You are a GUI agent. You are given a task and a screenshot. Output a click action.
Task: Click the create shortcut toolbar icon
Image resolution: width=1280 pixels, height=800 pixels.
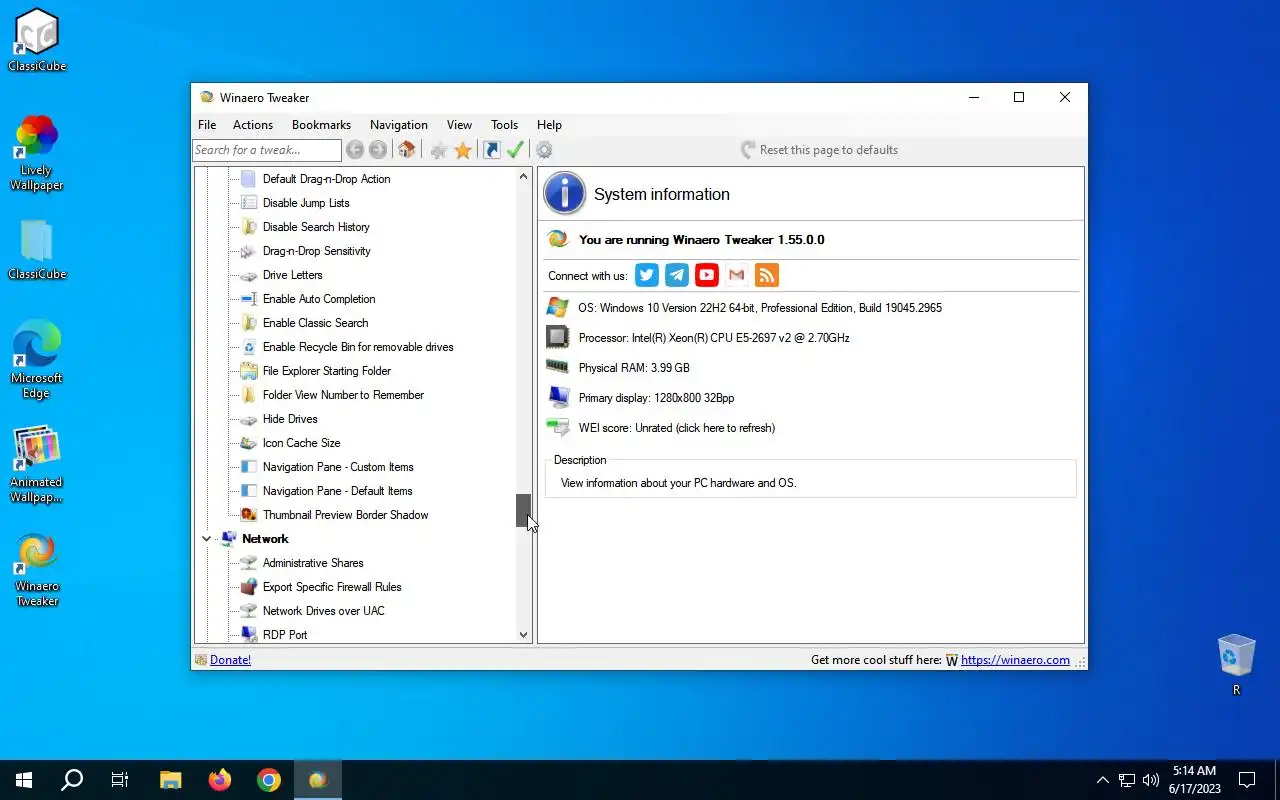[491, 150]
